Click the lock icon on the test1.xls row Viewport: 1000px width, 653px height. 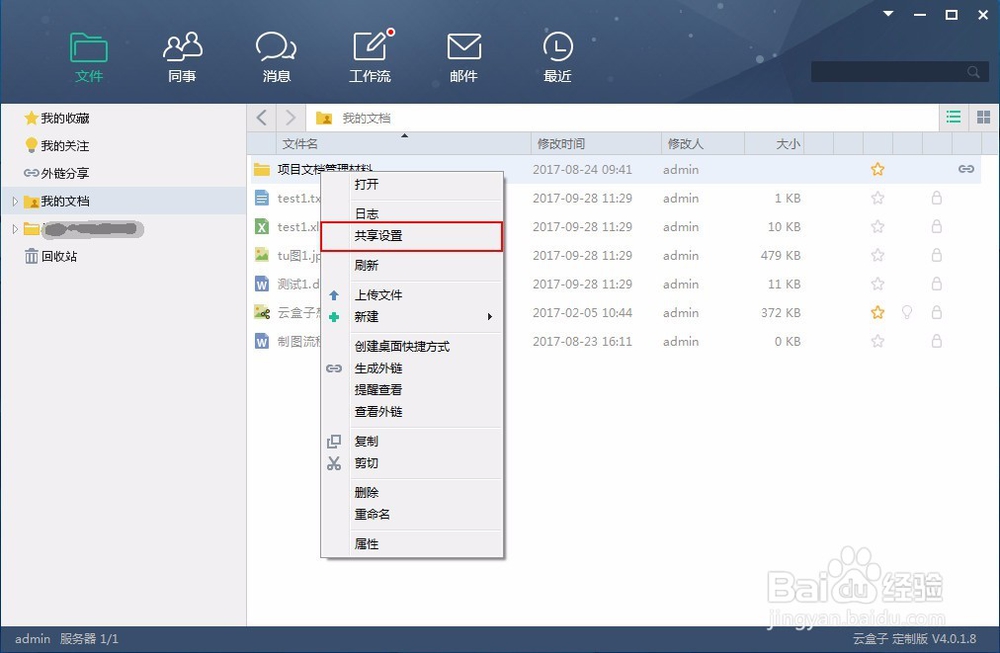(x=937, y=227)
